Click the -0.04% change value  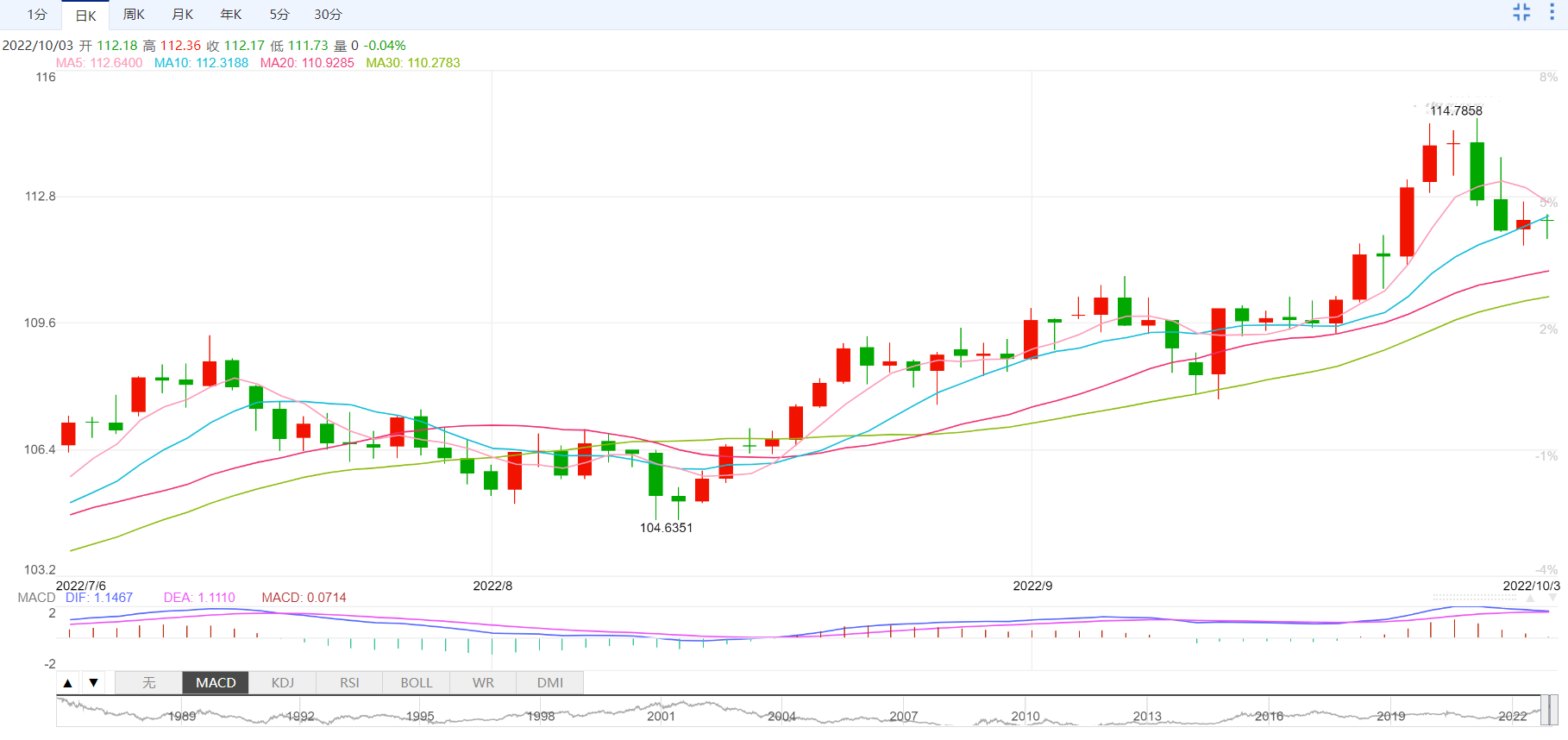click(385, 46)
